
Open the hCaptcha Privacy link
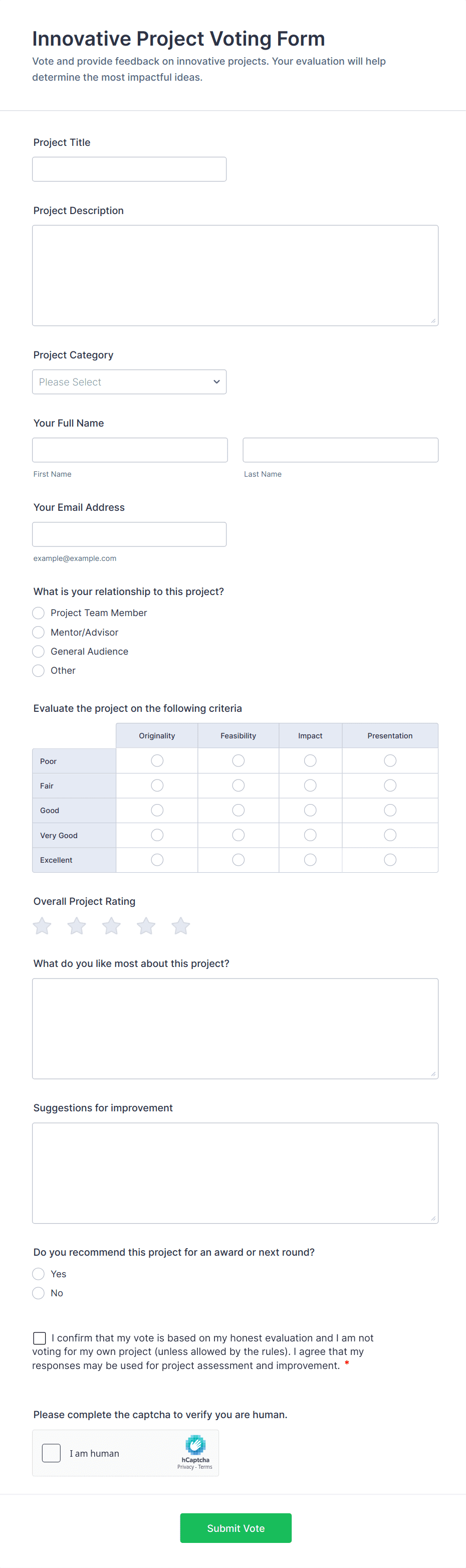click(x=185, y=1467)
